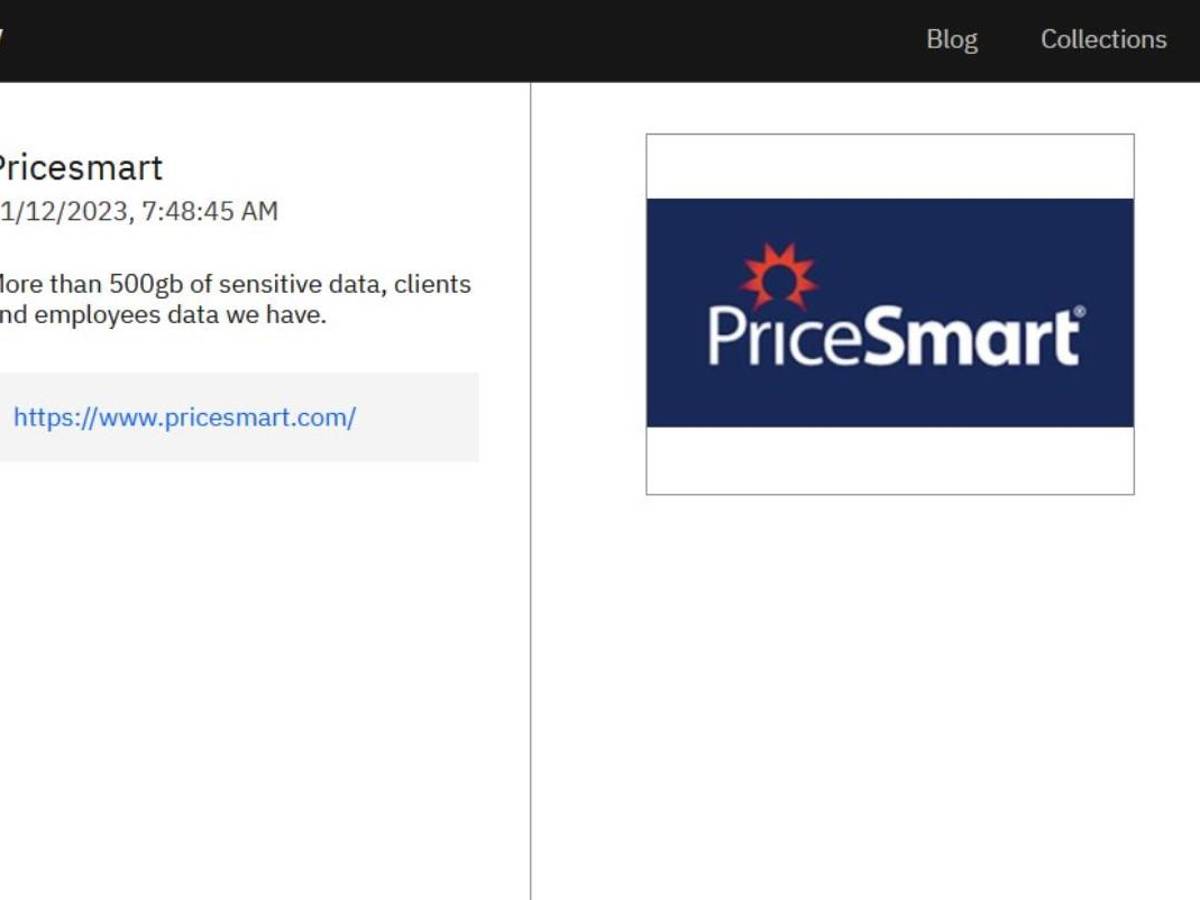The image size is (1200, 900).
Task: Click the white space below the logo frame
Action: click(890, 650)
